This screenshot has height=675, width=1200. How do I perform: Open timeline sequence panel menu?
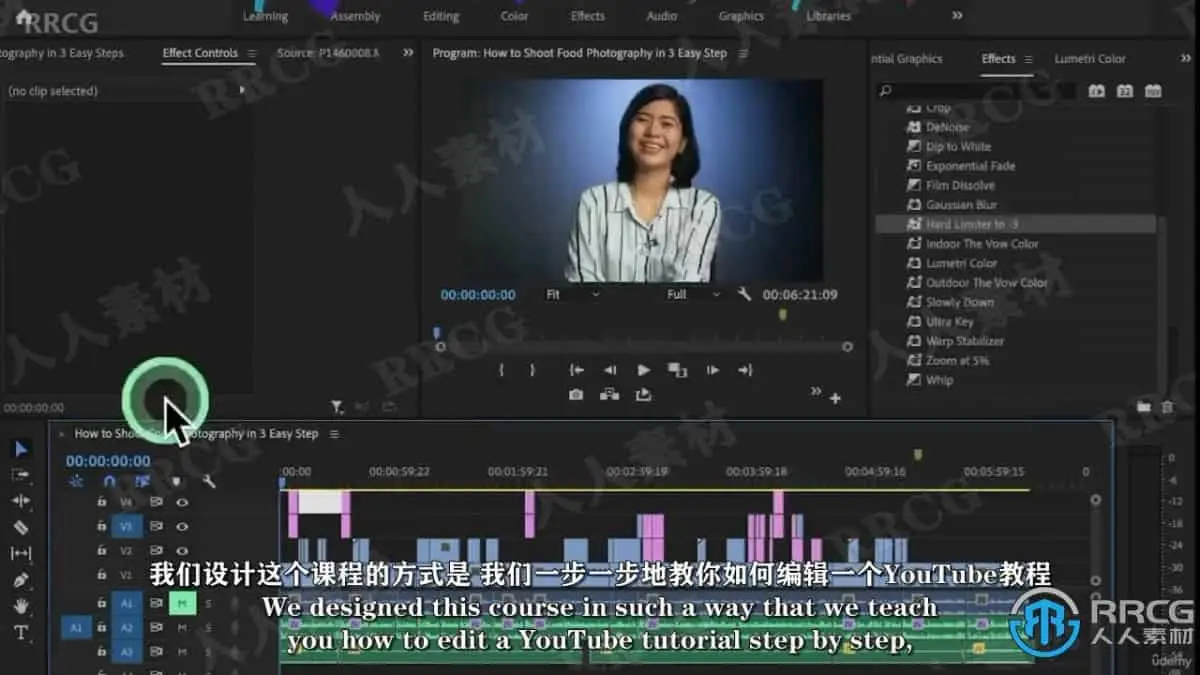tap(334, 434)
